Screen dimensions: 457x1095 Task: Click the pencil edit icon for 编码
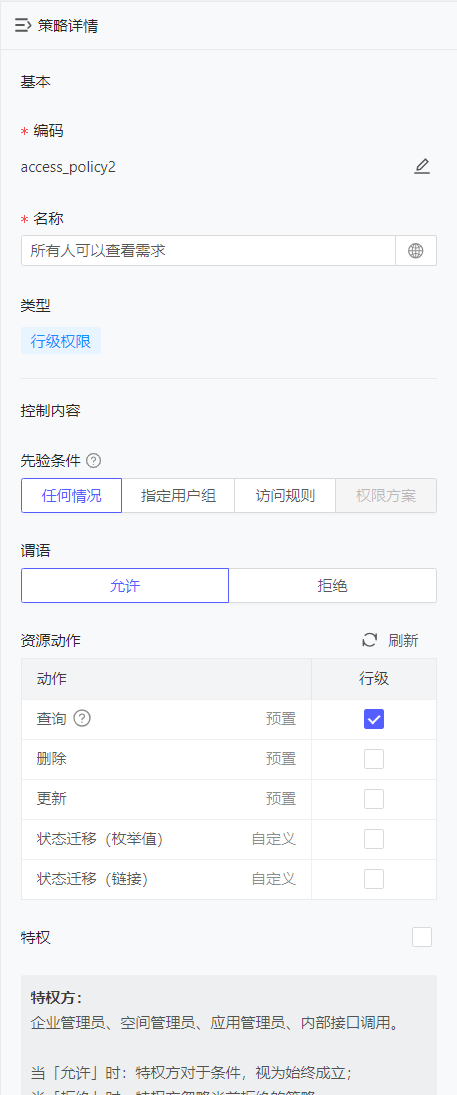click(x=422, y=167)
